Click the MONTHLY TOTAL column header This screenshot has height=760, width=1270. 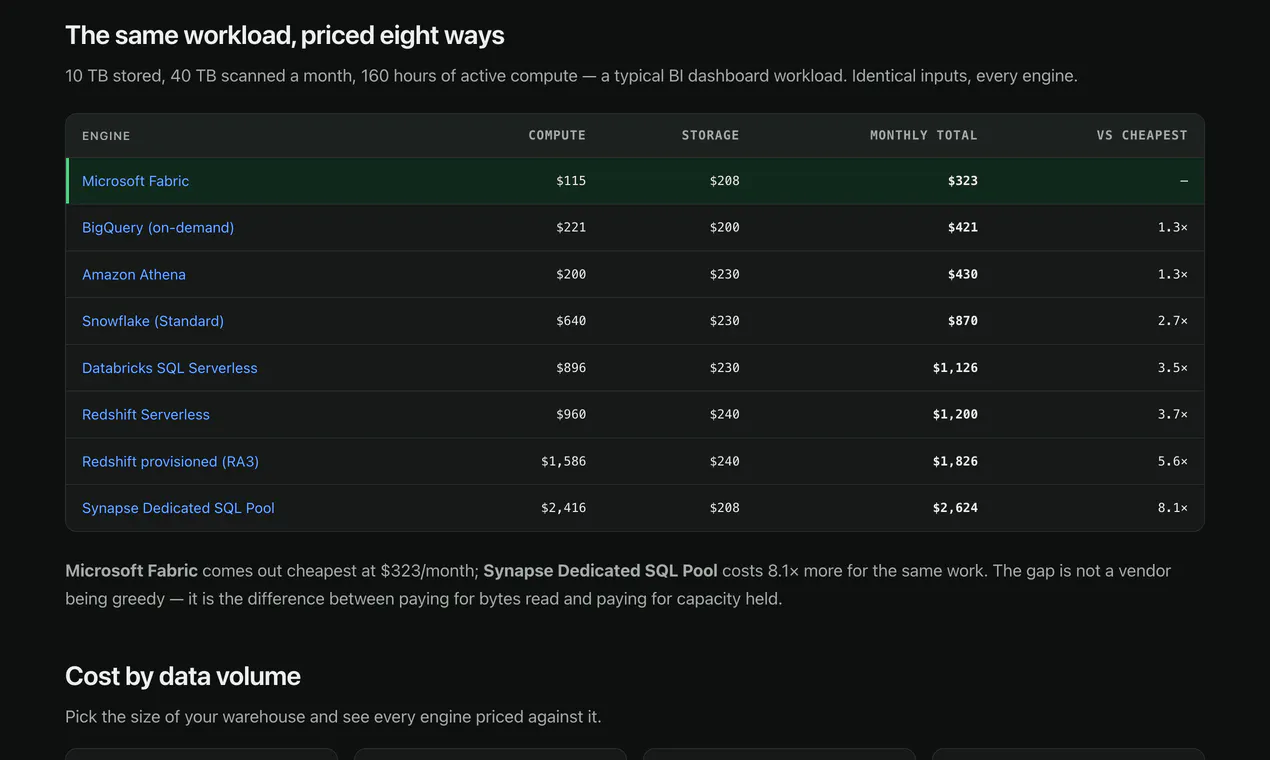pos(924,135)
